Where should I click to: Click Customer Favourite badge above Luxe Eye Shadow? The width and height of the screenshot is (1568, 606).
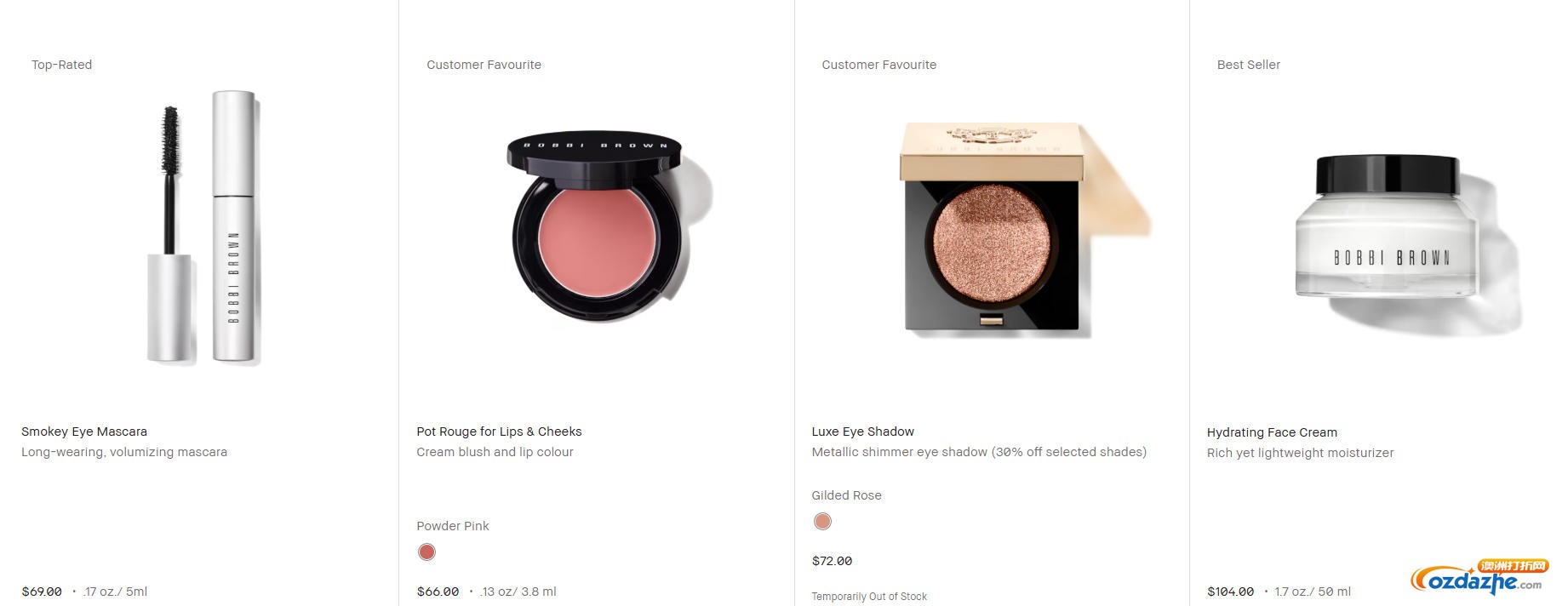(x=878, y=65)
